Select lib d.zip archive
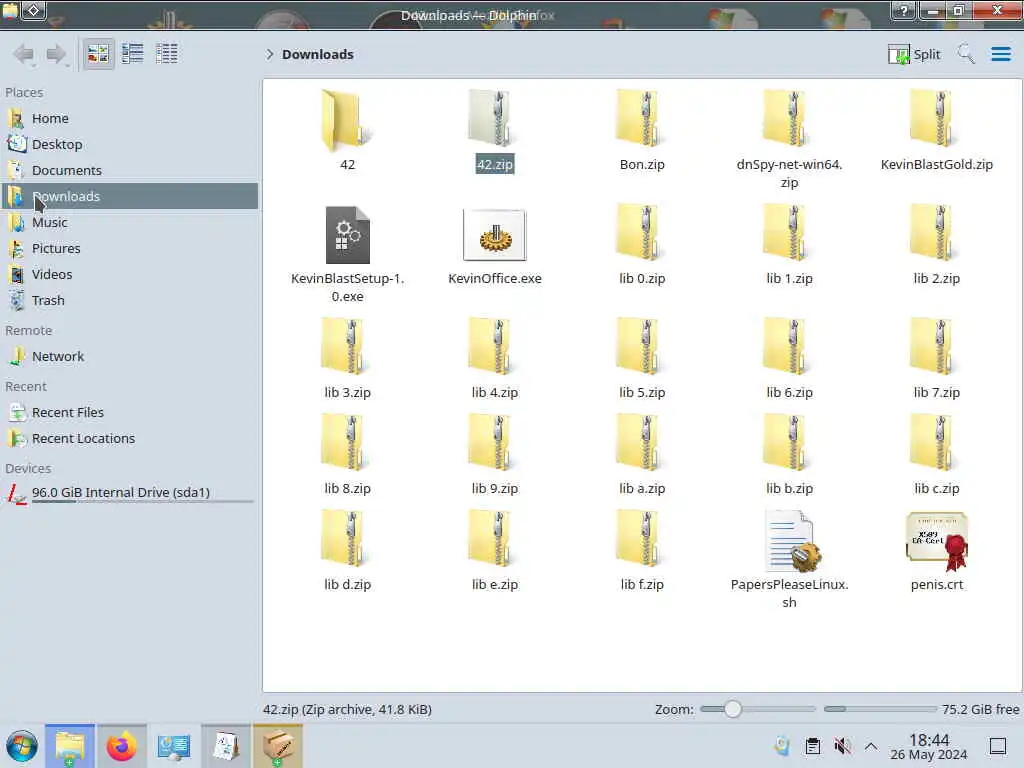 (x=347, y=550)
